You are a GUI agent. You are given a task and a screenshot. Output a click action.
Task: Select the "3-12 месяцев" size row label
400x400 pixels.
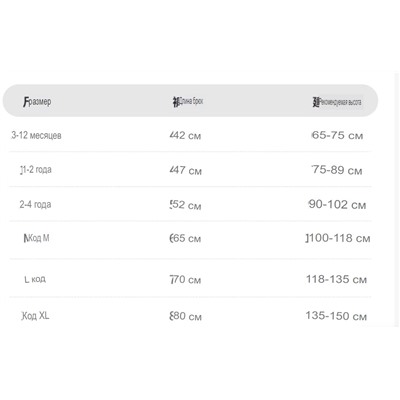(36, 135)
